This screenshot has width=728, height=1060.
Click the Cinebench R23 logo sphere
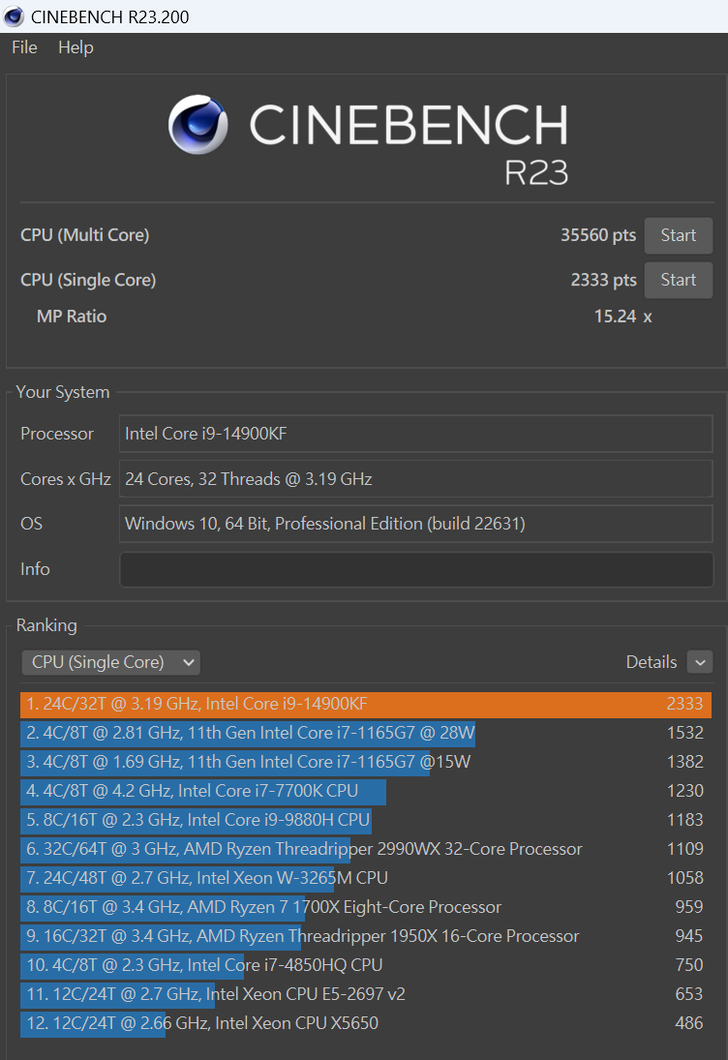[197, 124]
